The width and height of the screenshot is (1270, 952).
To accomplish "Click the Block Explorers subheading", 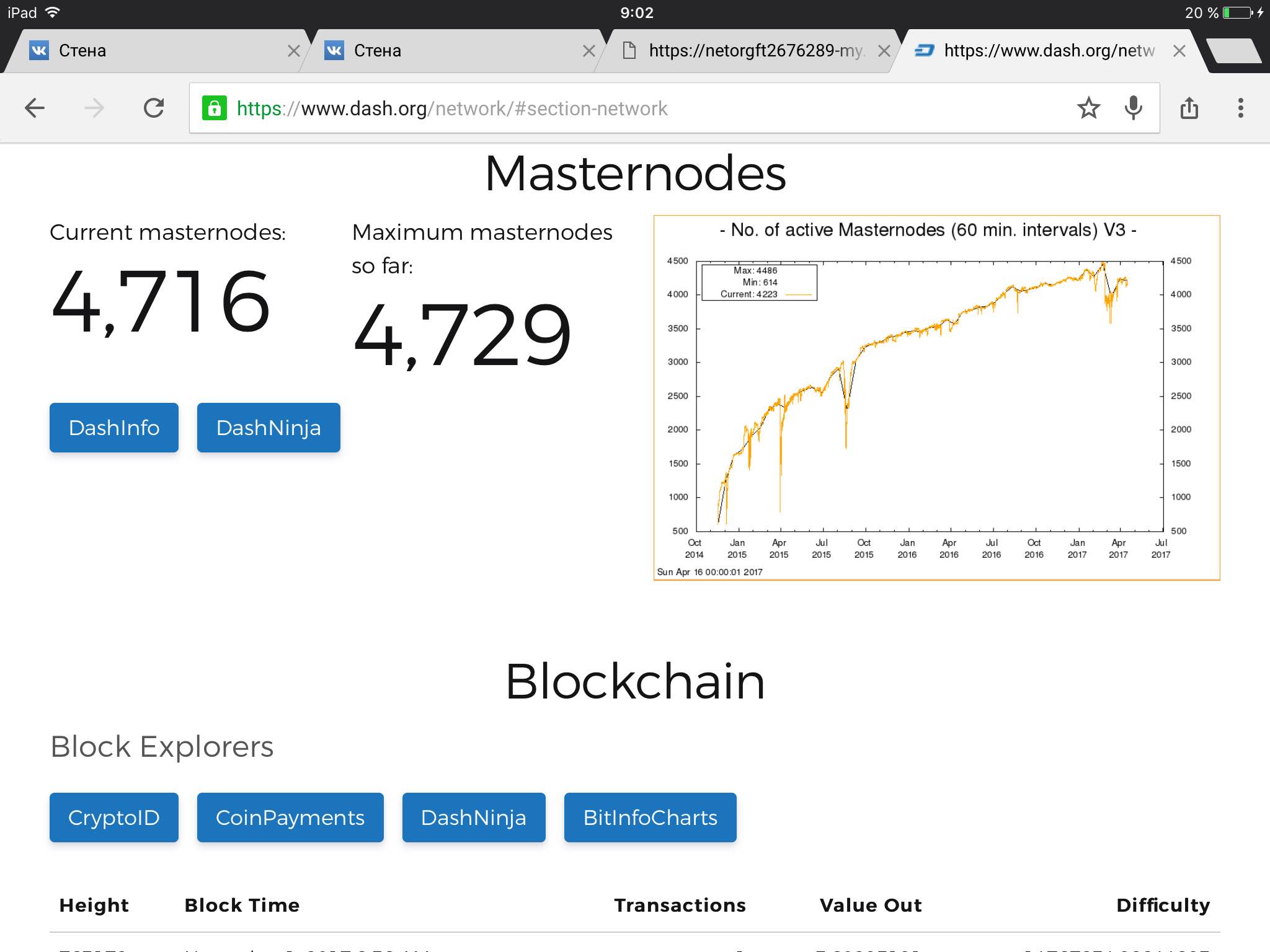I will tap(162, 747).
